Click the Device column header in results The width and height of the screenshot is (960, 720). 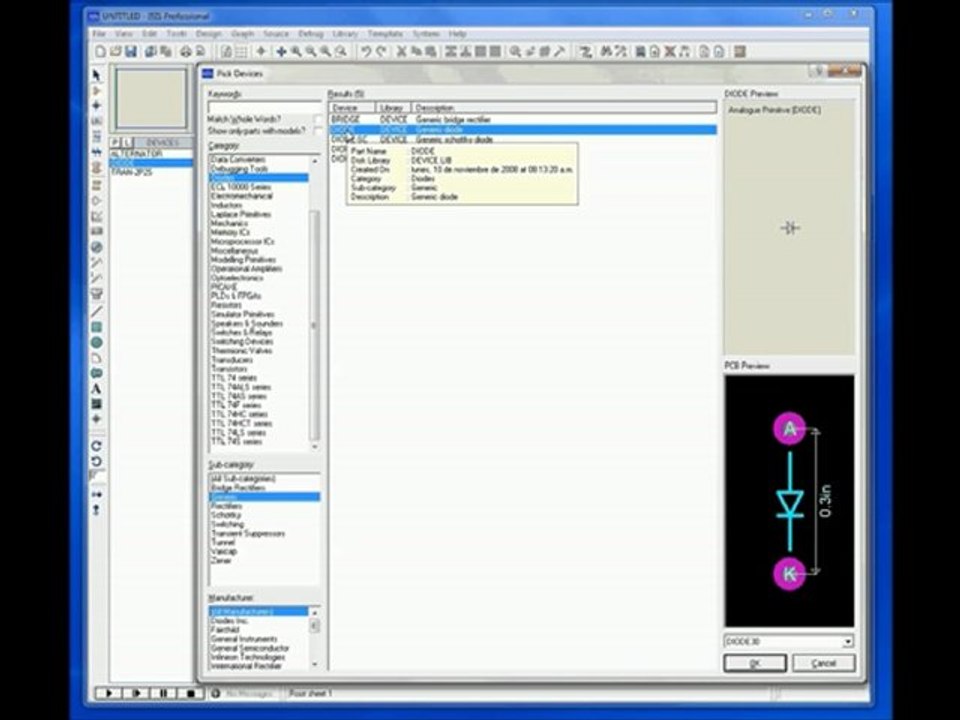[x=352, y=108]
